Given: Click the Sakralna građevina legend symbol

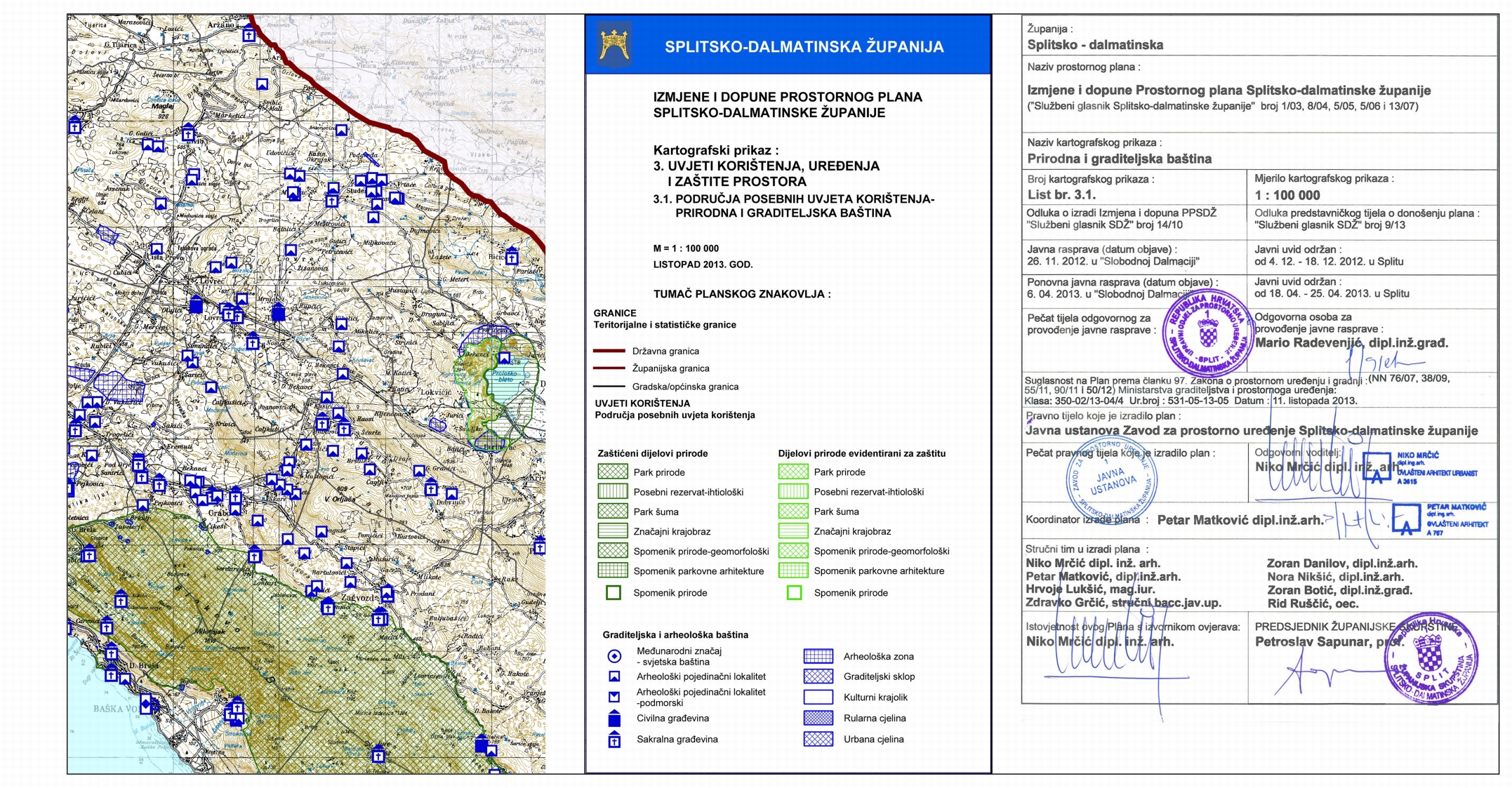Looking at the screenshot, I should (614, 740).
